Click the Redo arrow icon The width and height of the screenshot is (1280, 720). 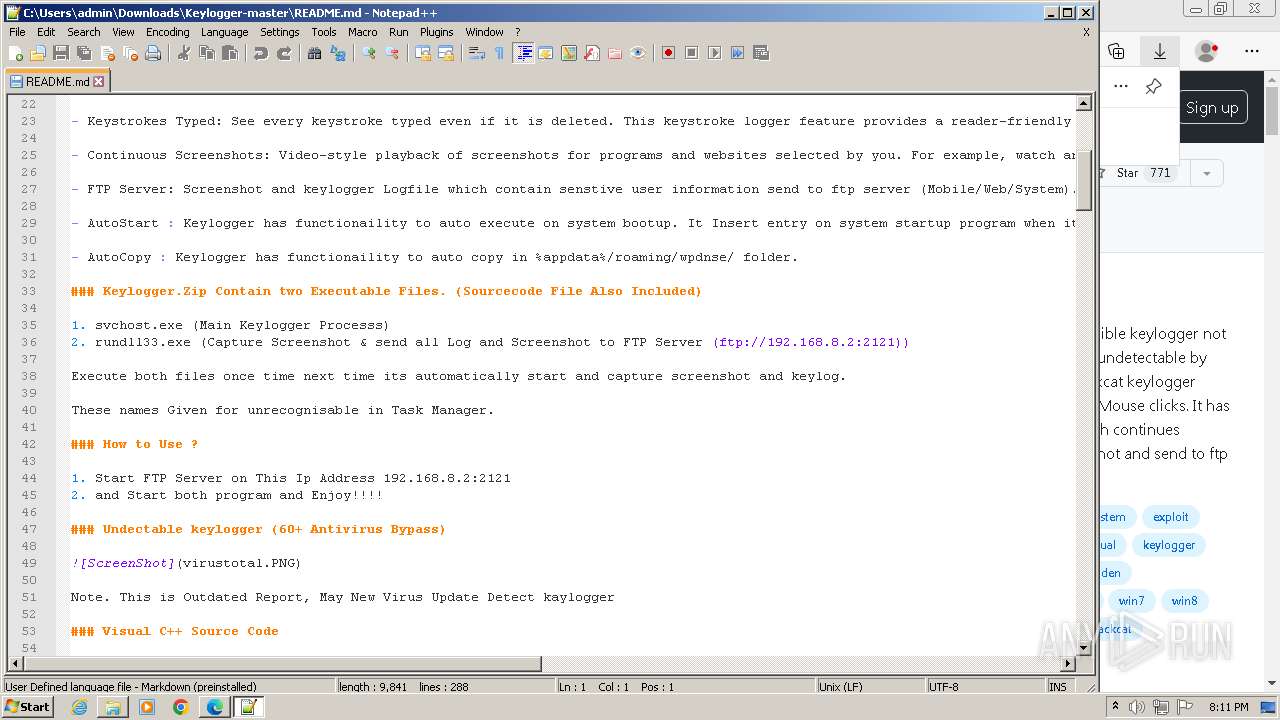pos(283,53)
